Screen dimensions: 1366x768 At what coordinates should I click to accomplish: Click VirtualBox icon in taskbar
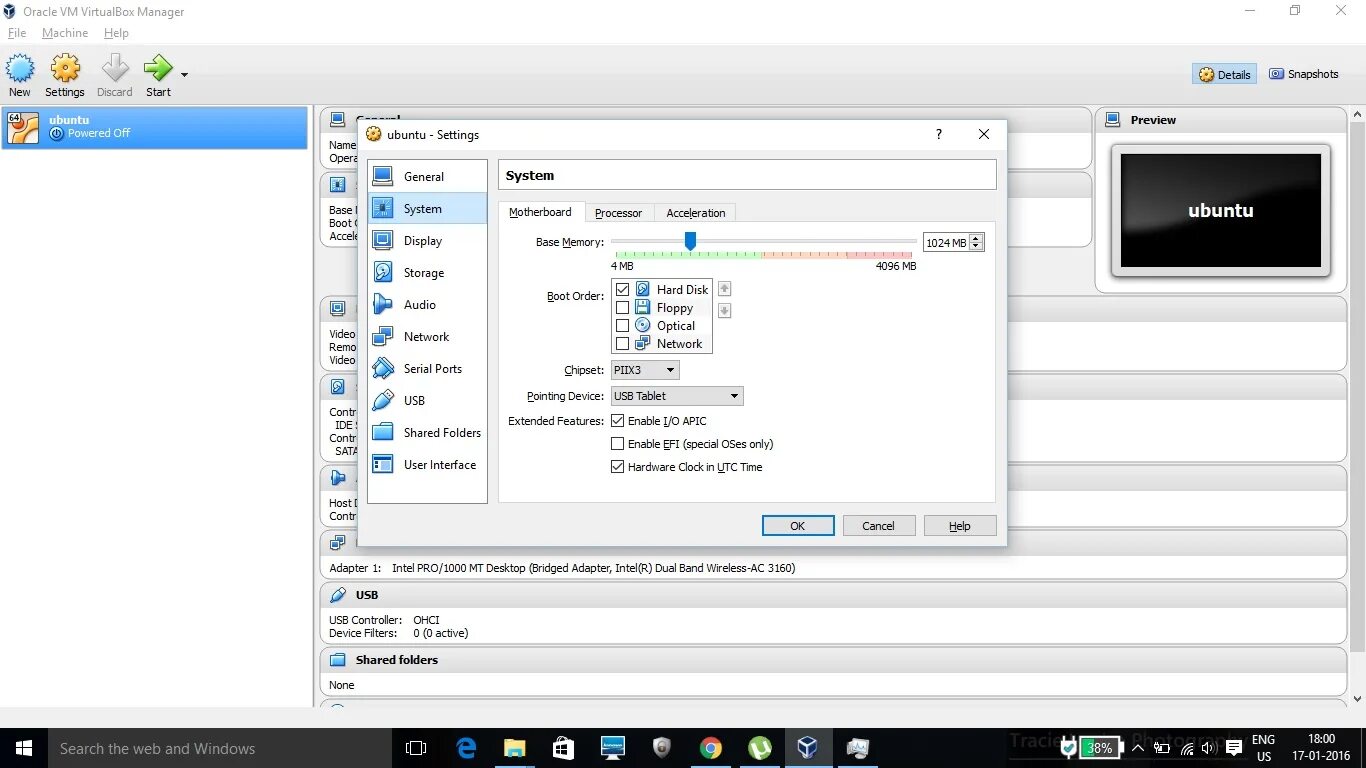(x=808, y=748)
